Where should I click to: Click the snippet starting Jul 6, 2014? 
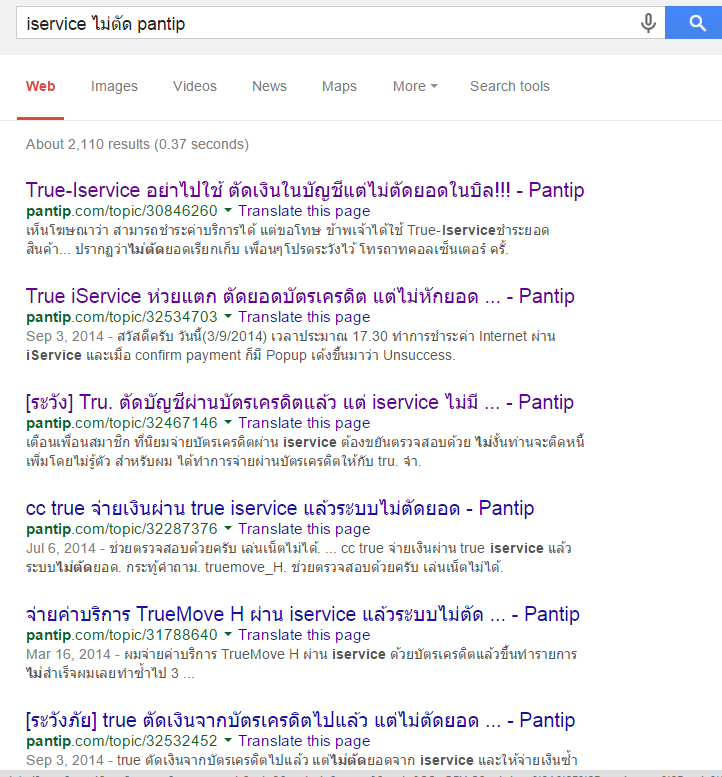coord(298,558)
